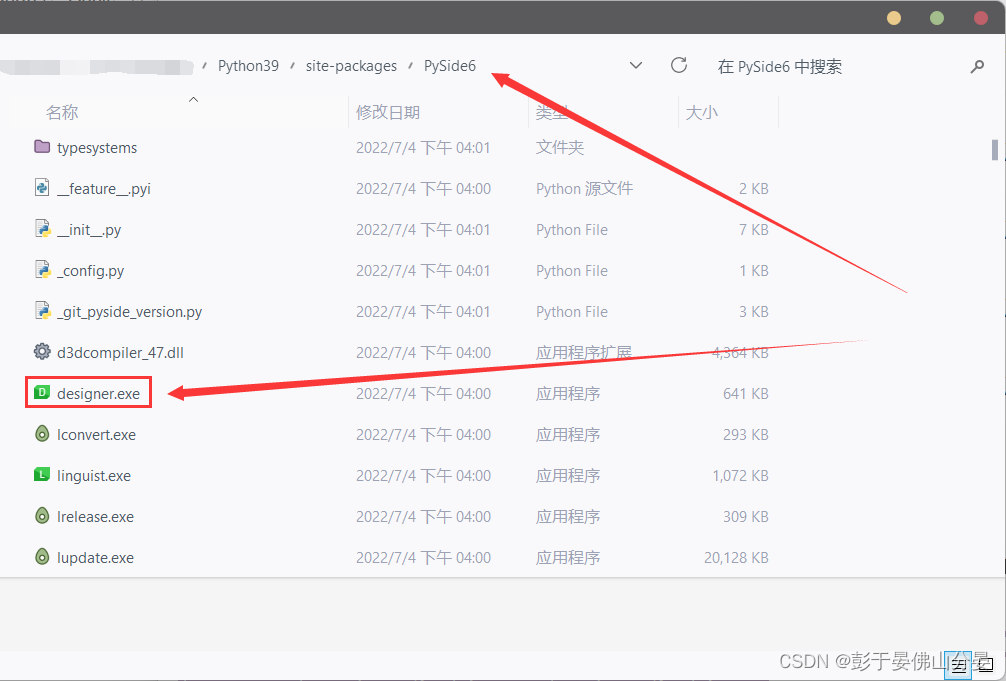This screenshot has width=1006, height=681.
Task: Click the 641 KB size of designer.exe
Action: point(746,393)
